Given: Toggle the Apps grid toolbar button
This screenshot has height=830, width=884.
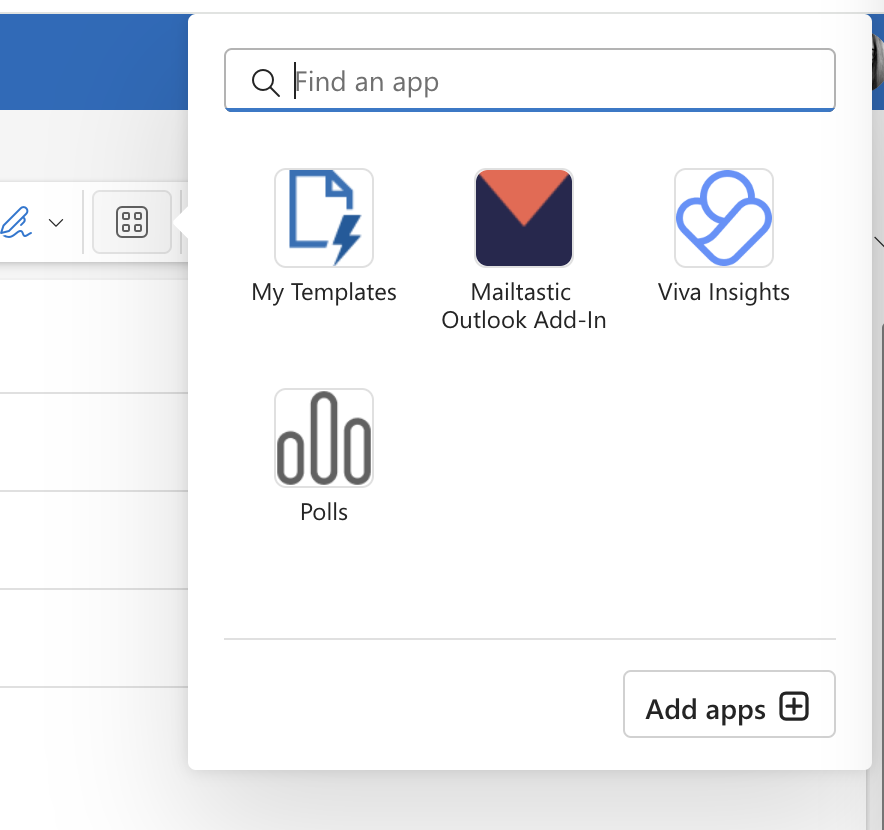Looking at the screenshot, I should coord(132,222).
